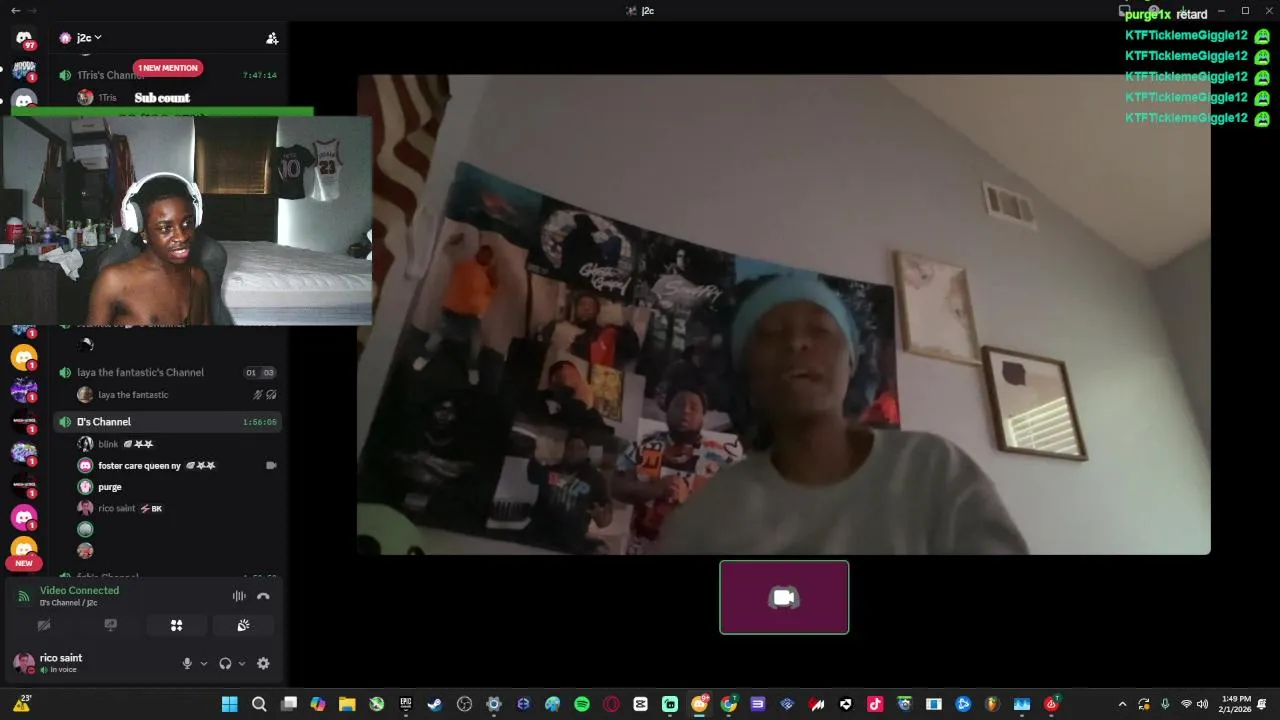Open Xbox app from taskbar
The width and height of the screenshot is (1280, 720).
(x=376, y=704)
